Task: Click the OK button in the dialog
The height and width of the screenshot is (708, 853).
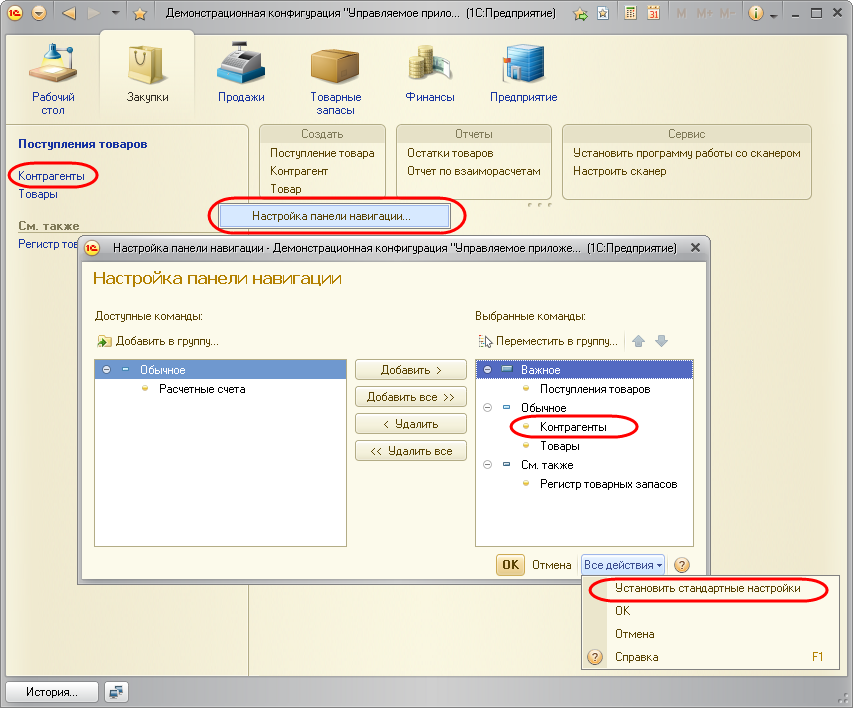Action: click(x=510, y=565)
